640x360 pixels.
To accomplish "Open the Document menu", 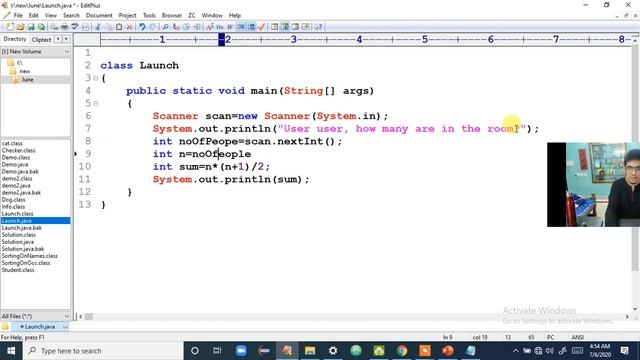I will (99, 15).
